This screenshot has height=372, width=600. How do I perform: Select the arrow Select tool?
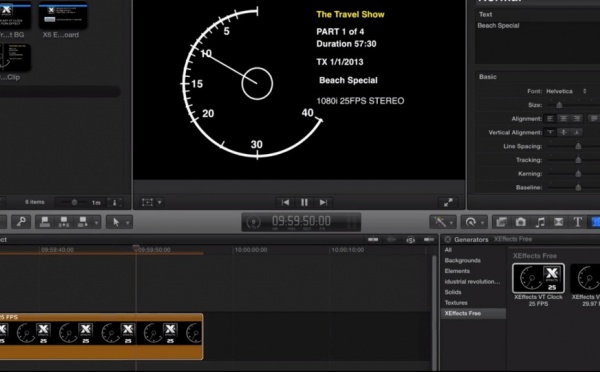pyautogui.click(x=116, y=222)
